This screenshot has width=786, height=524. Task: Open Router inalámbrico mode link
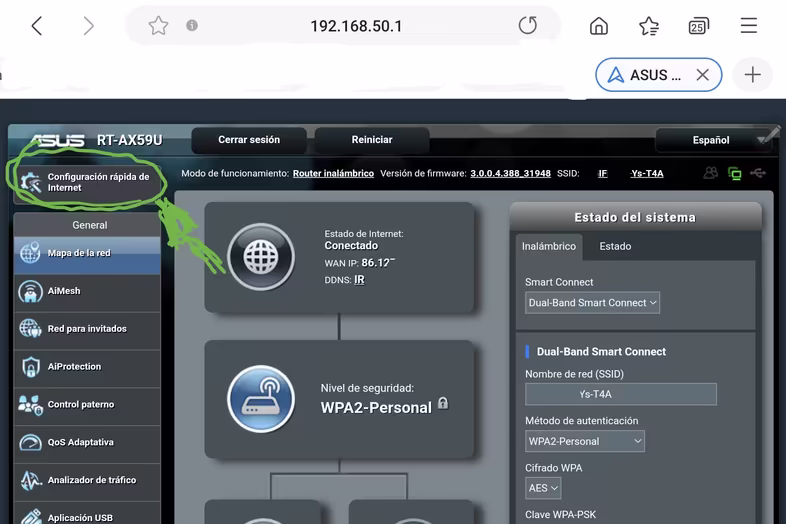333,173
